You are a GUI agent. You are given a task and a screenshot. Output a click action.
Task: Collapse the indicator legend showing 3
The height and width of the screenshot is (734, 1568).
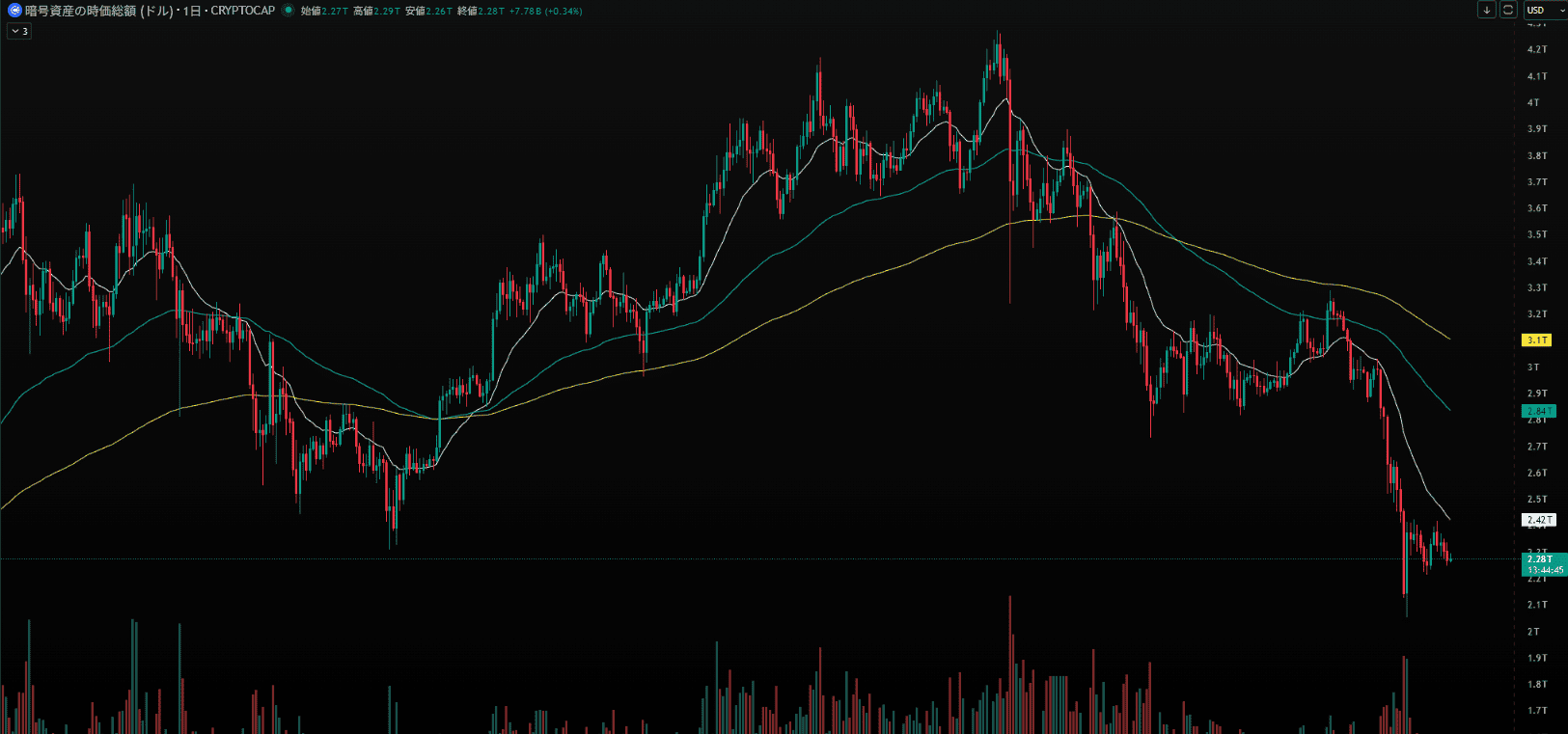(x=19, y=31)
